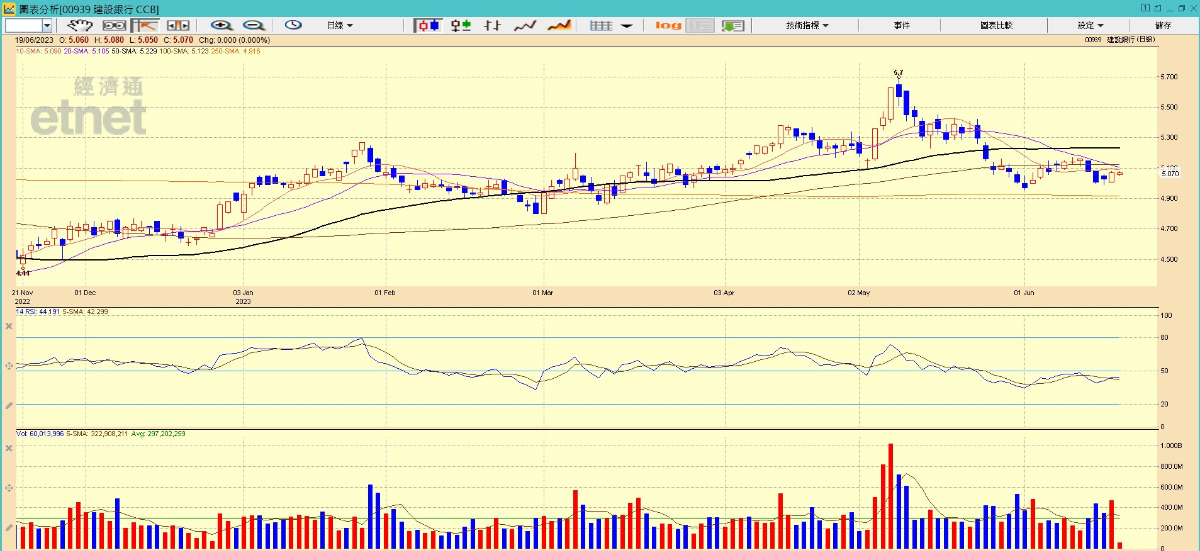
Task: Open the clock time period icon
Action: tap(293, 25)
